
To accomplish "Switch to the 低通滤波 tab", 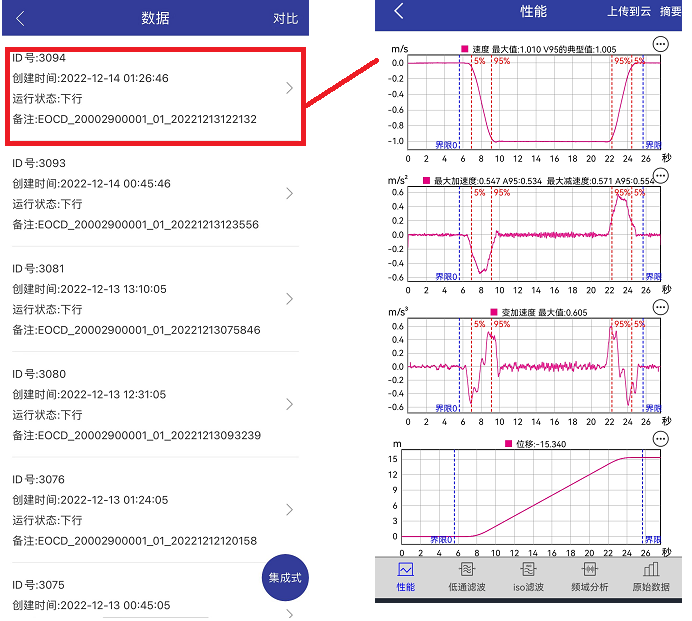I will [x=466, y=577].
